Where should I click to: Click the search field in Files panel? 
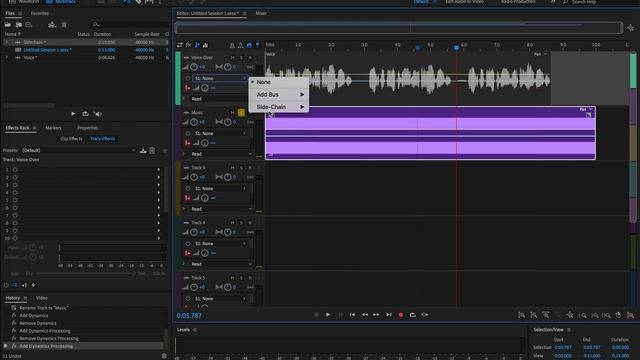tap(130, 24)
